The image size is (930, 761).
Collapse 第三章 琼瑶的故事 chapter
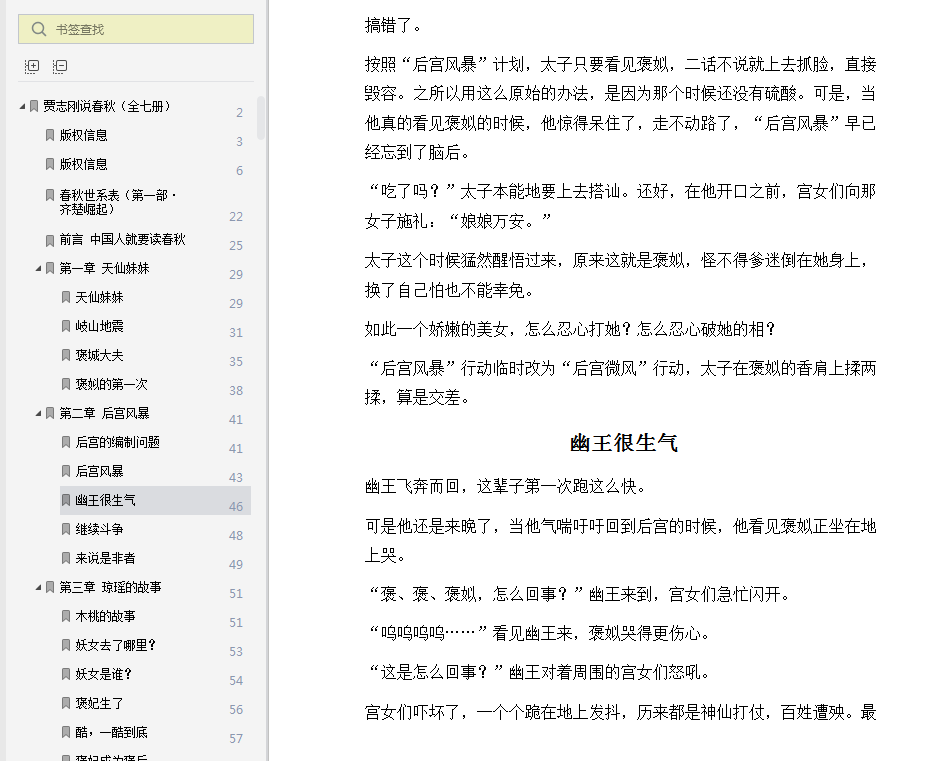point(39,588)
